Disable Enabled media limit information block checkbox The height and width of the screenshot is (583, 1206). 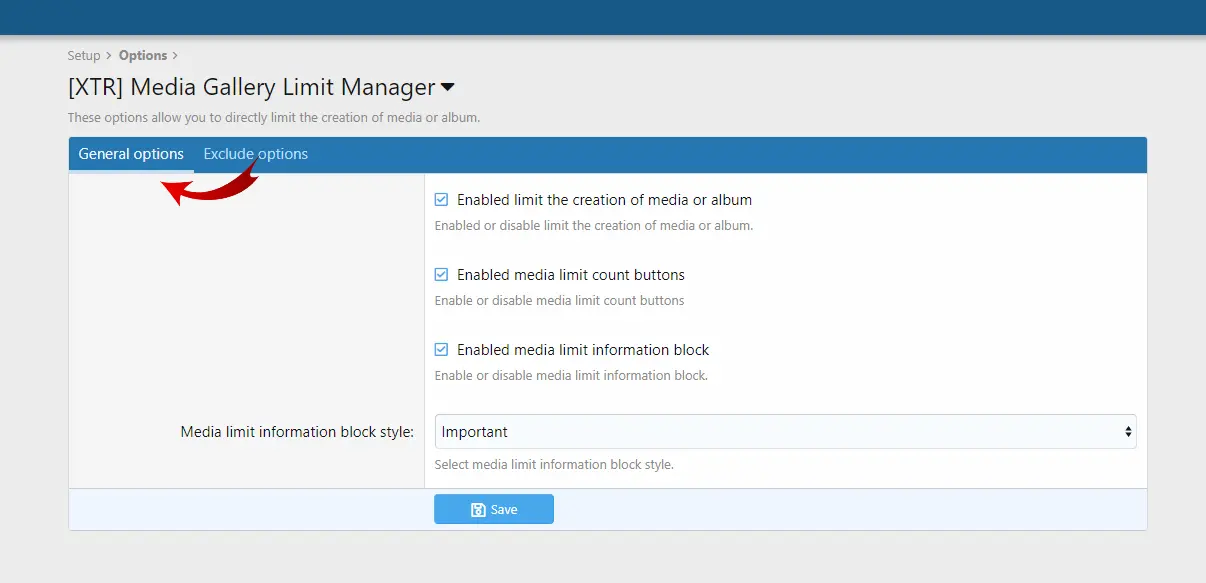(x=441, y=350)
